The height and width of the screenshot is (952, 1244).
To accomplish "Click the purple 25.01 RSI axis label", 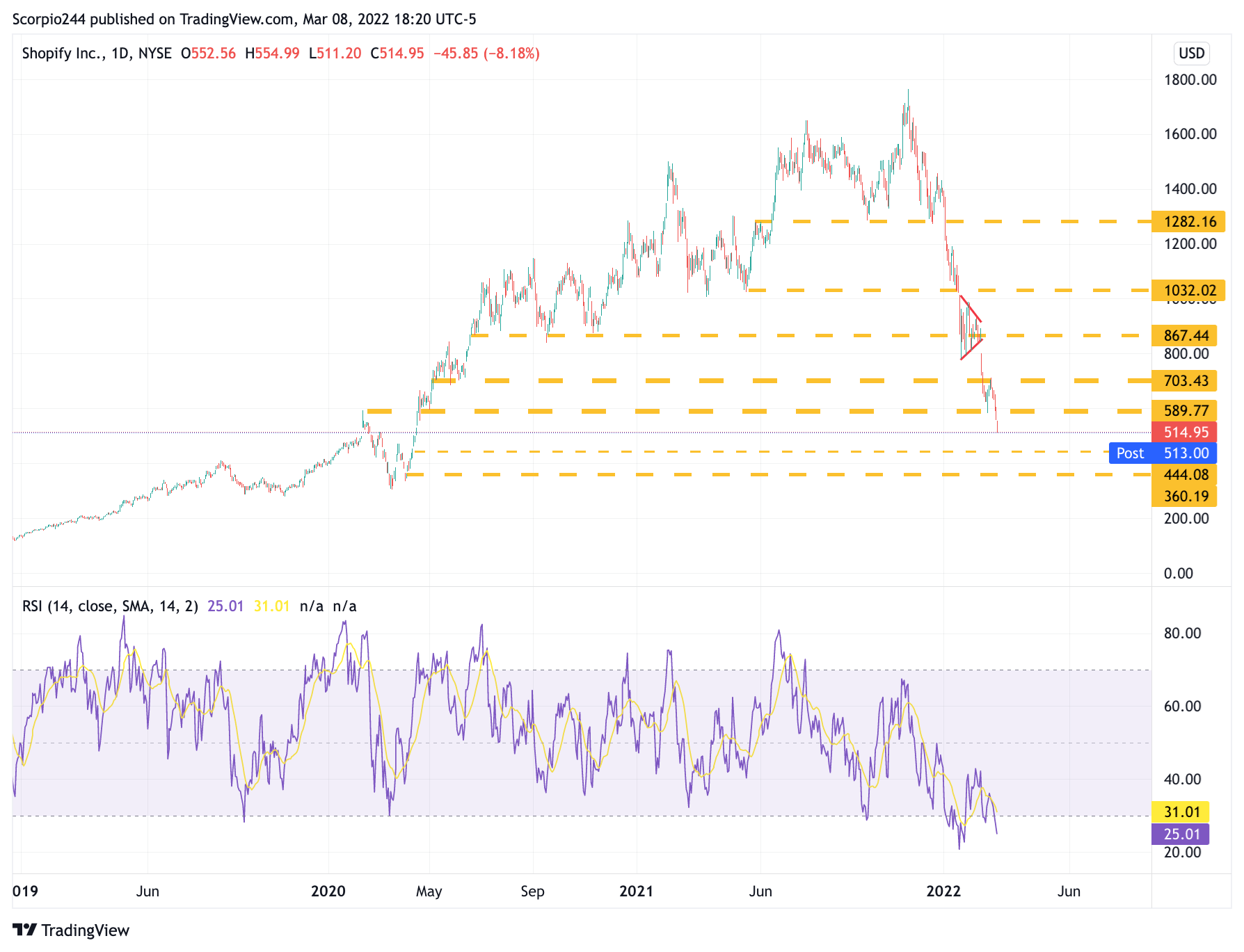I will tap(1181, 834).
